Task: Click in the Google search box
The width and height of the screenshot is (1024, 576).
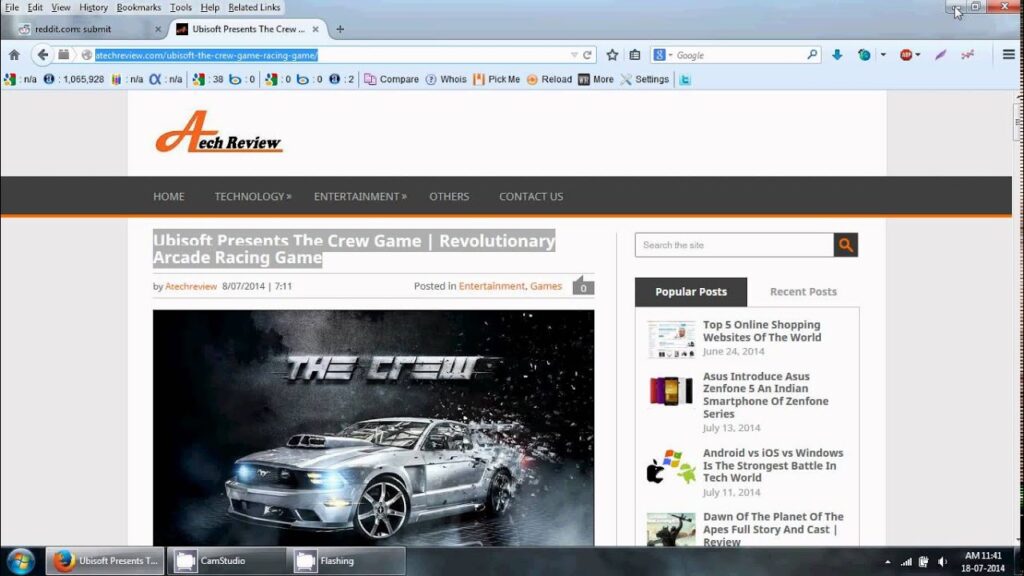Action: pos(739,56)
